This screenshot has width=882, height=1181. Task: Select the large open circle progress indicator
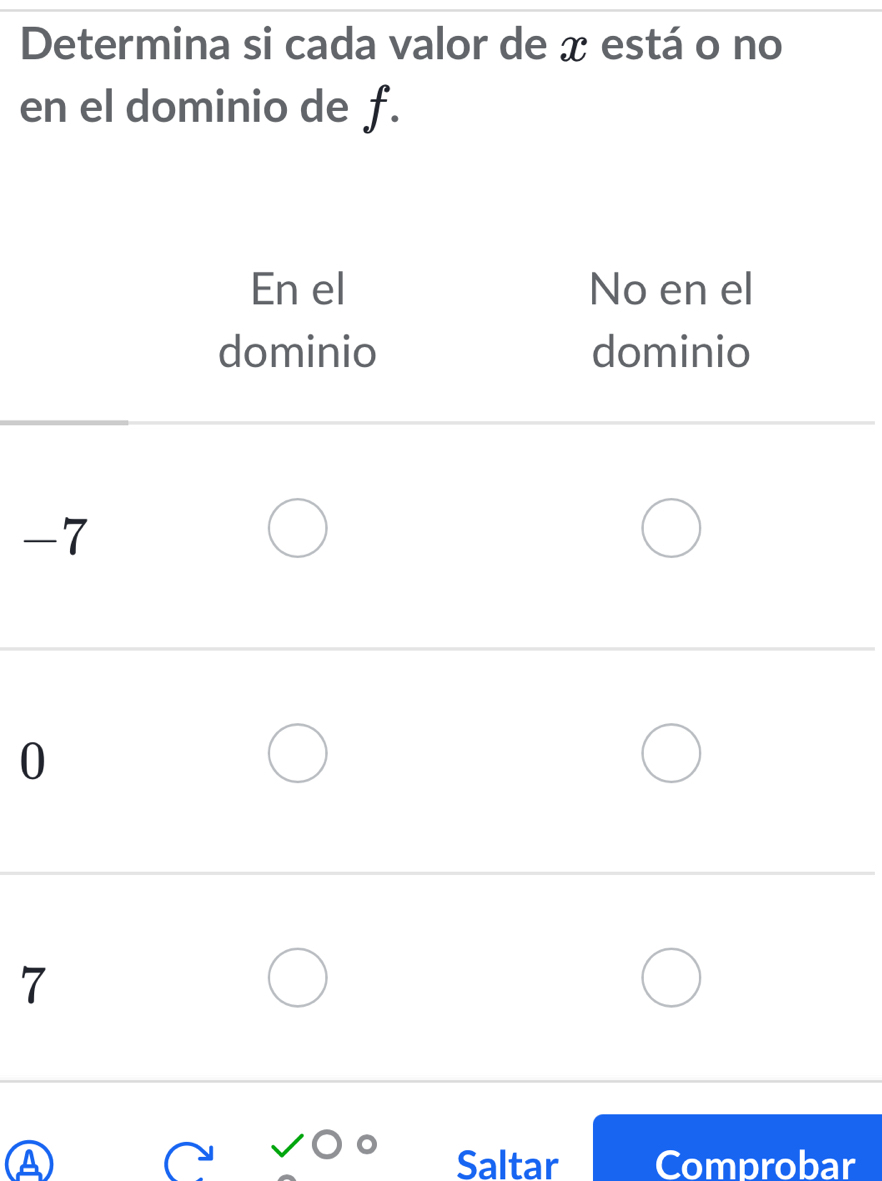click(325, 1143)
